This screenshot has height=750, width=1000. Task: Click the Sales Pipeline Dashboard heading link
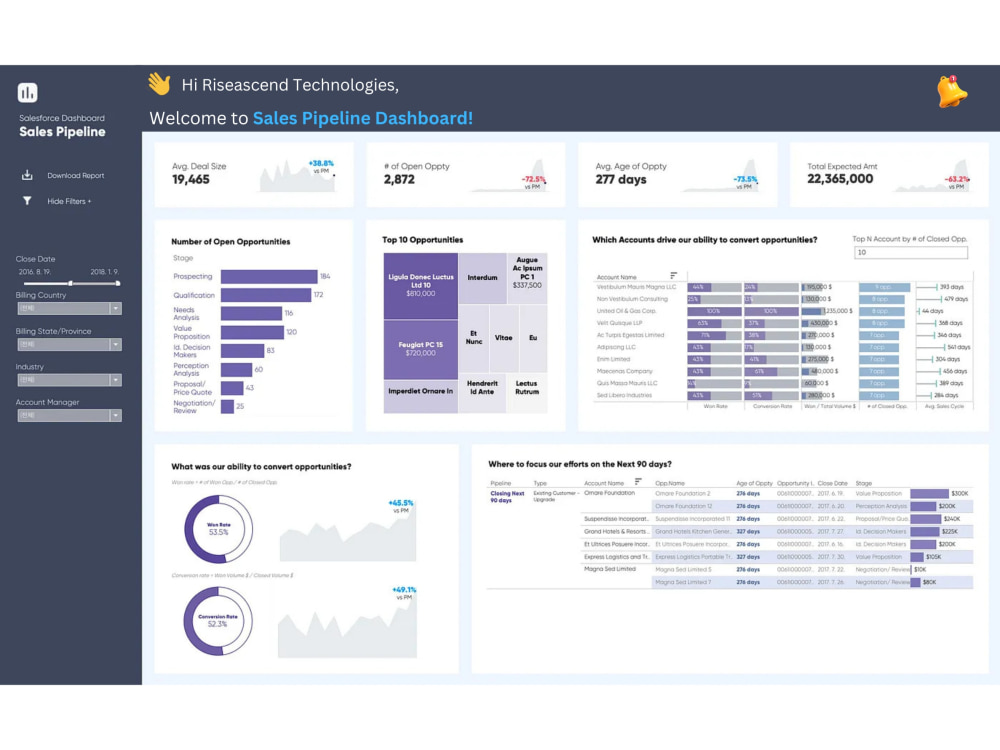[x=362, y=118]
